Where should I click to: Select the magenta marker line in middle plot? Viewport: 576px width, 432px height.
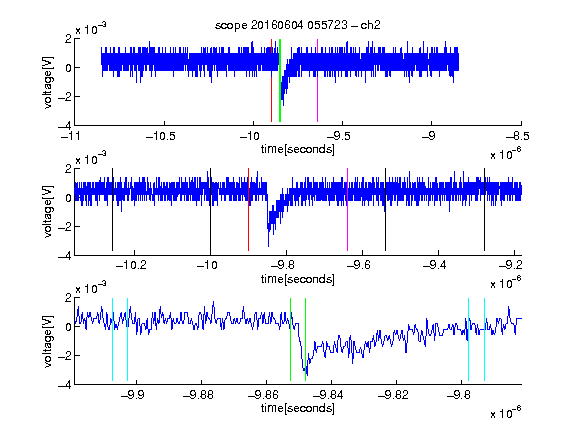[348, 209]
